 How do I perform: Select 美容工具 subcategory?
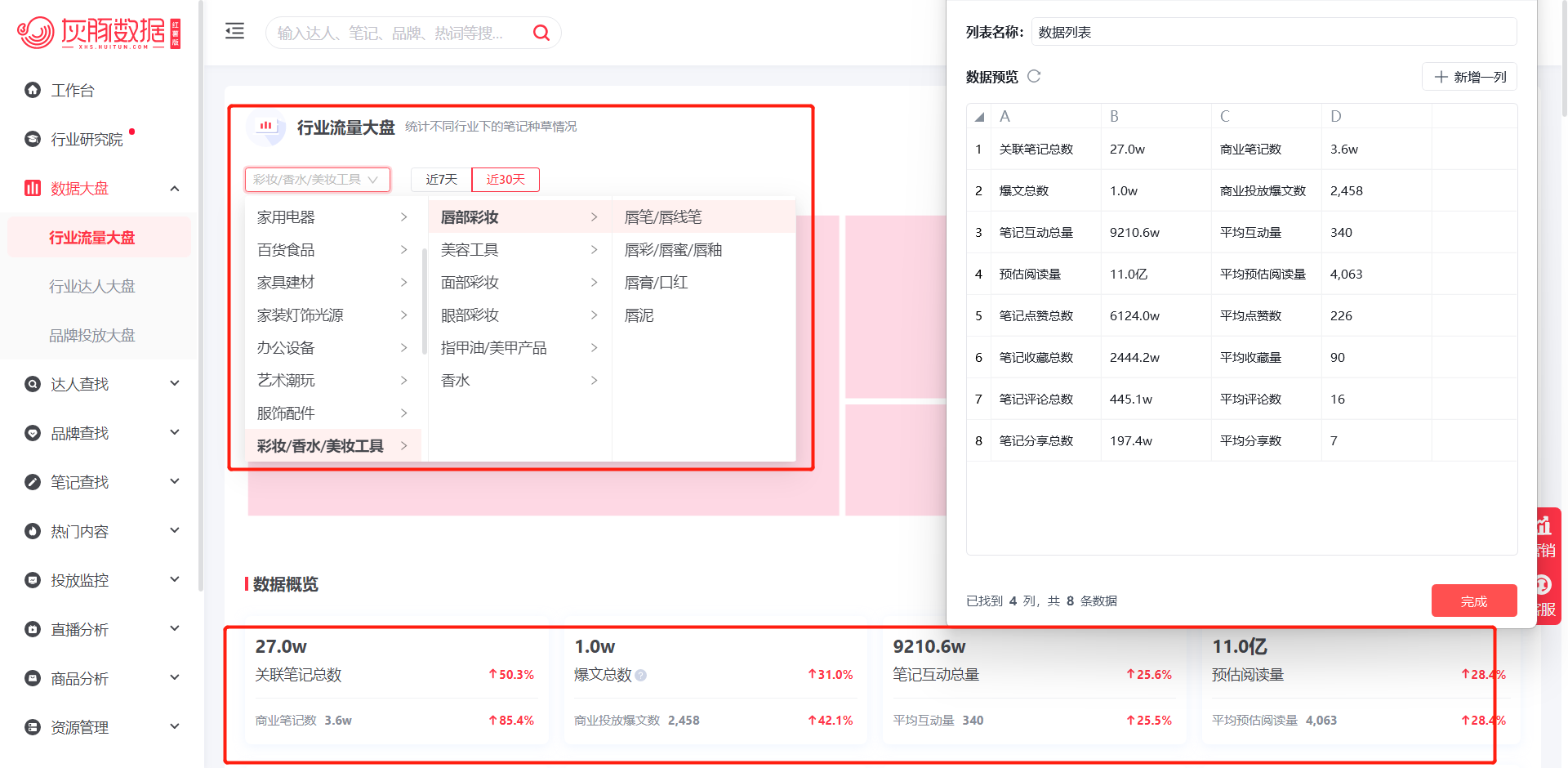click(520, 250)
